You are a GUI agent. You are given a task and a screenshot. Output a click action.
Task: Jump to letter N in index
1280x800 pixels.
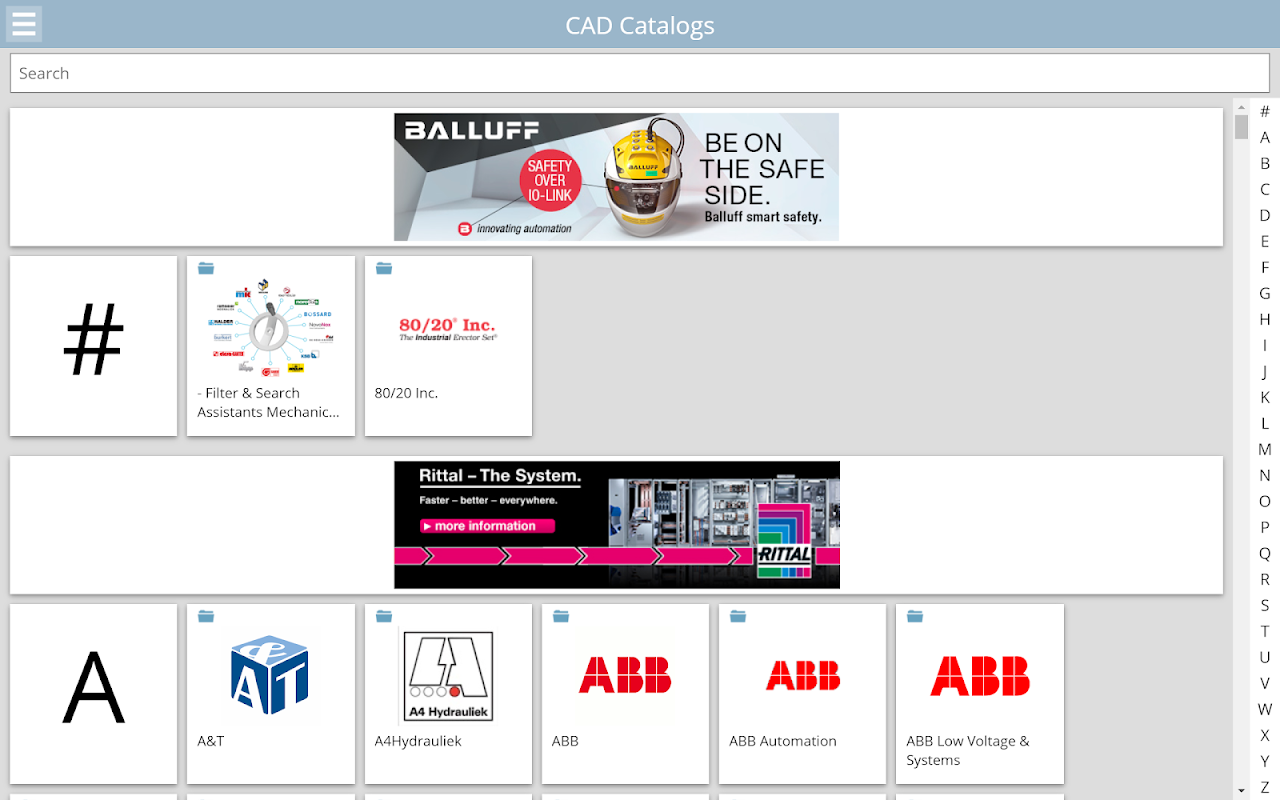(1265, 475)
